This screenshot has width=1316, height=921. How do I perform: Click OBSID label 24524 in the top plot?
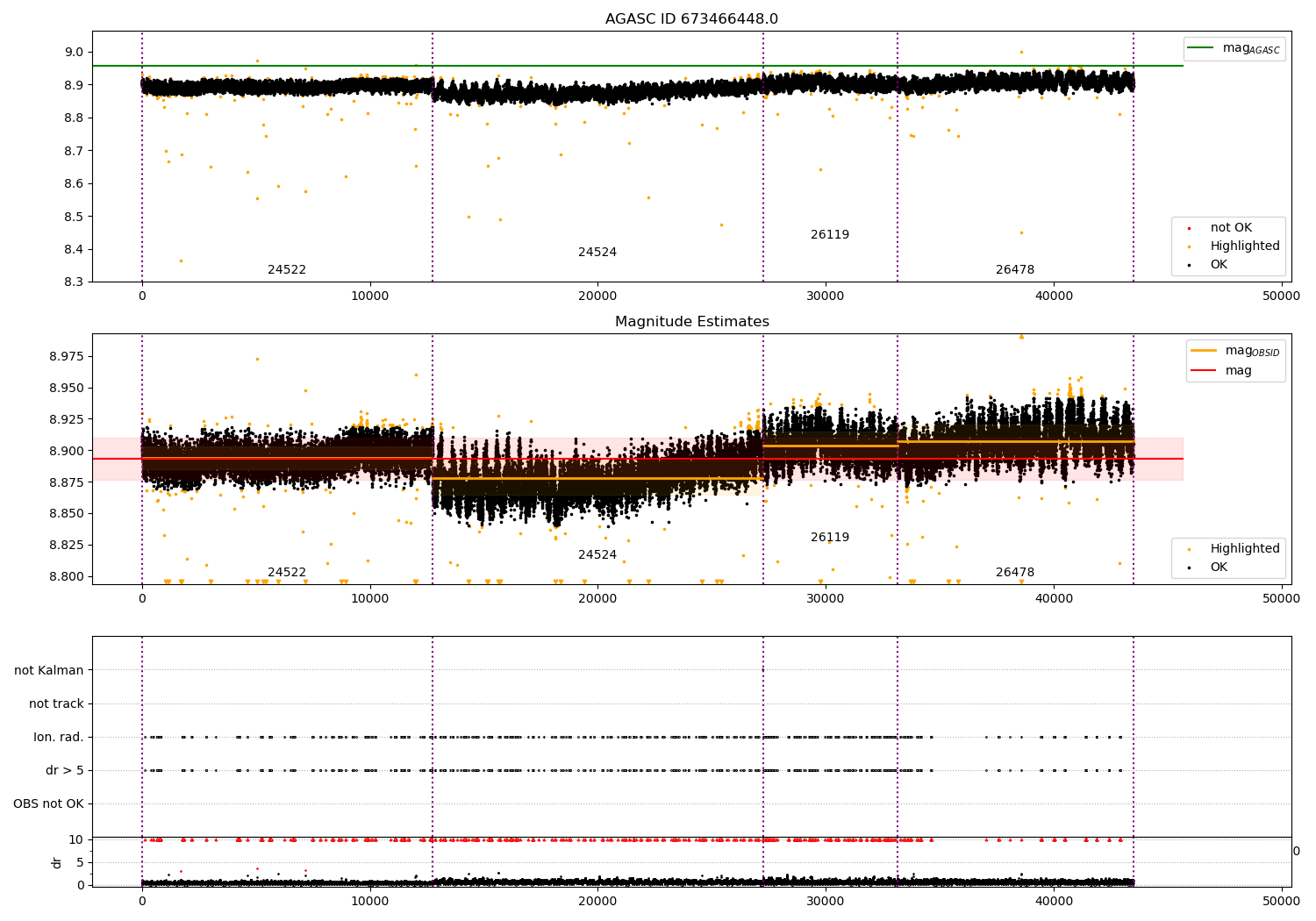click(x=597, y=252)
